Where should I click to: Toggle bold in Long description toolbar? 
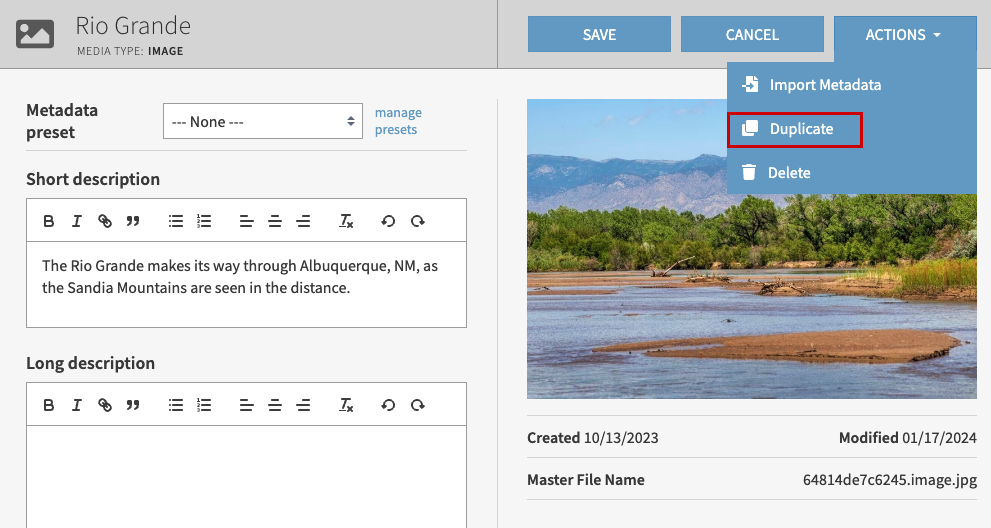point(49,405)
